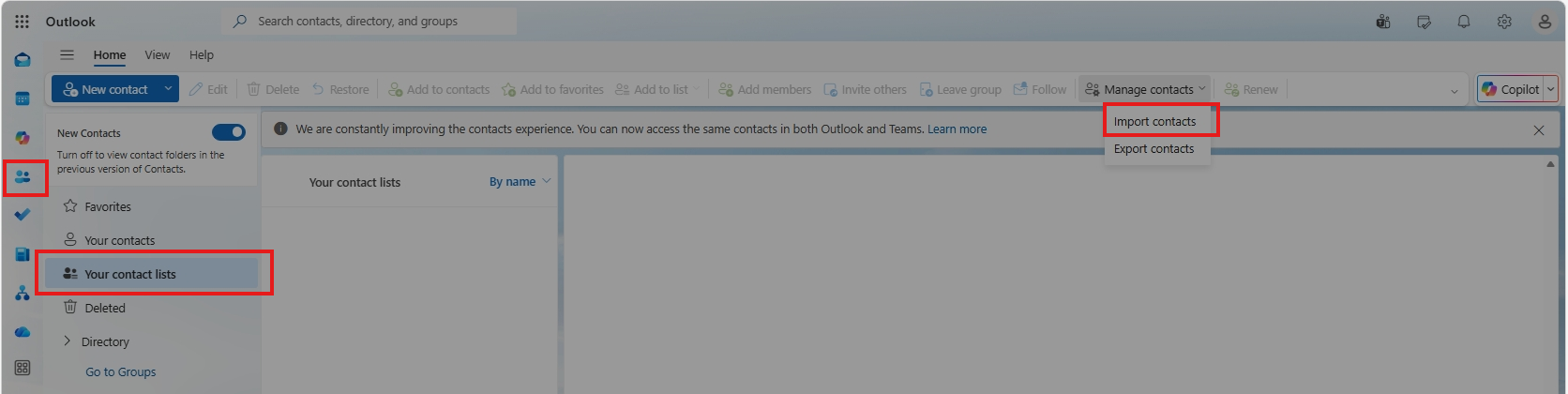Click Restore in the toolbar
1568x394 pixels.
point(340,89)
